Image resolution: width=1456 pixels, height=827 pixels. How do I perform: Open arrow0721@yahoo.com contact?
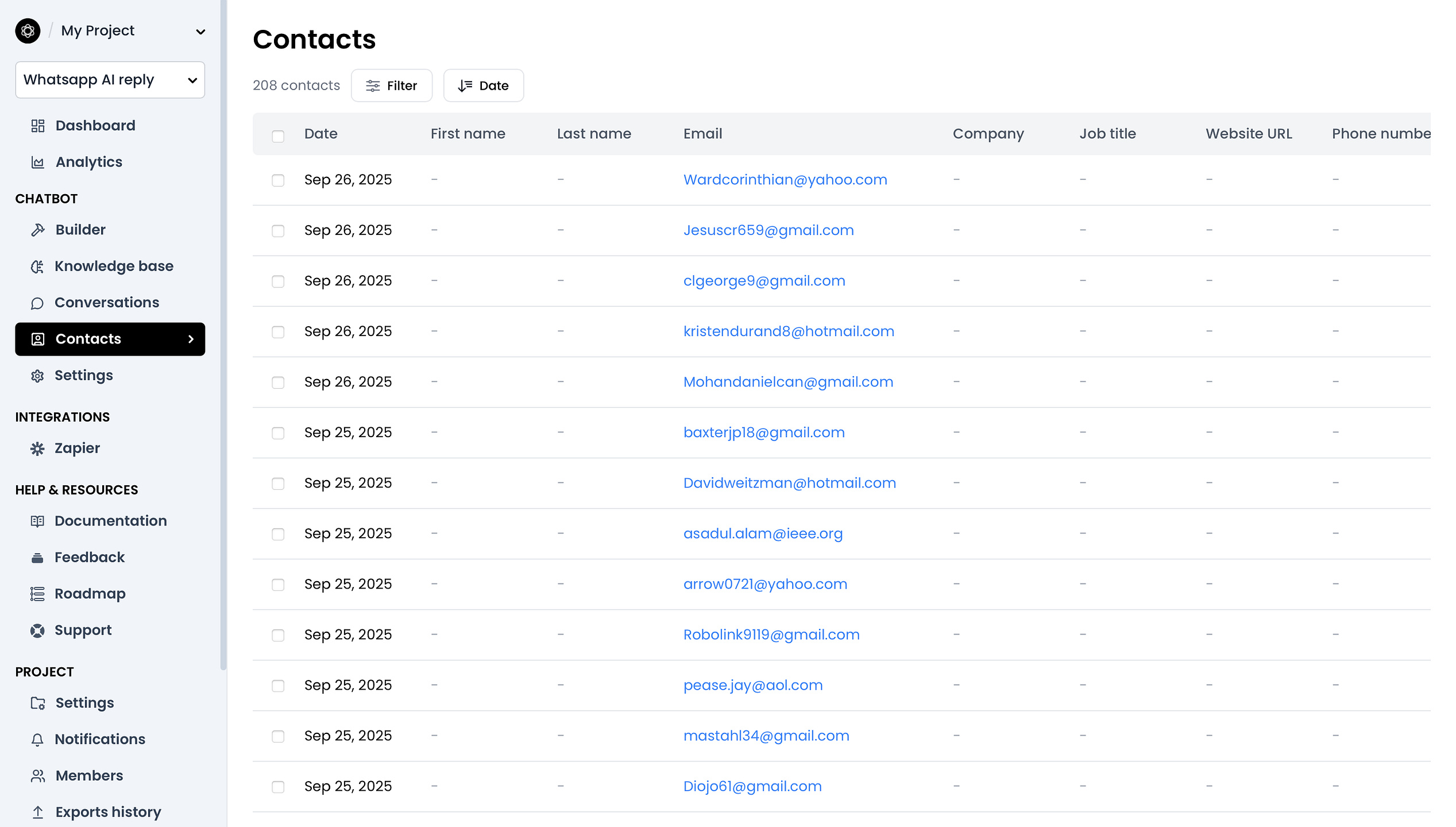pos(765,584)
